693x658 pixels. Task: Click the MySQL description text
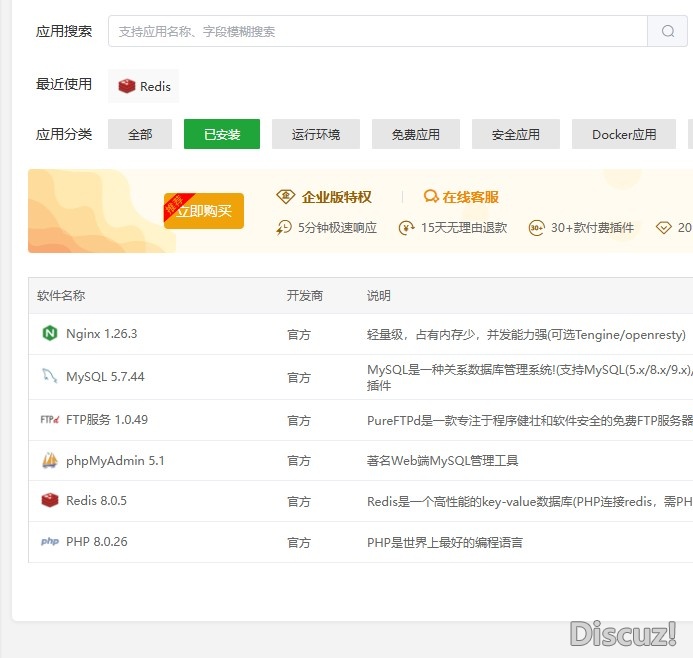(529, 377)
